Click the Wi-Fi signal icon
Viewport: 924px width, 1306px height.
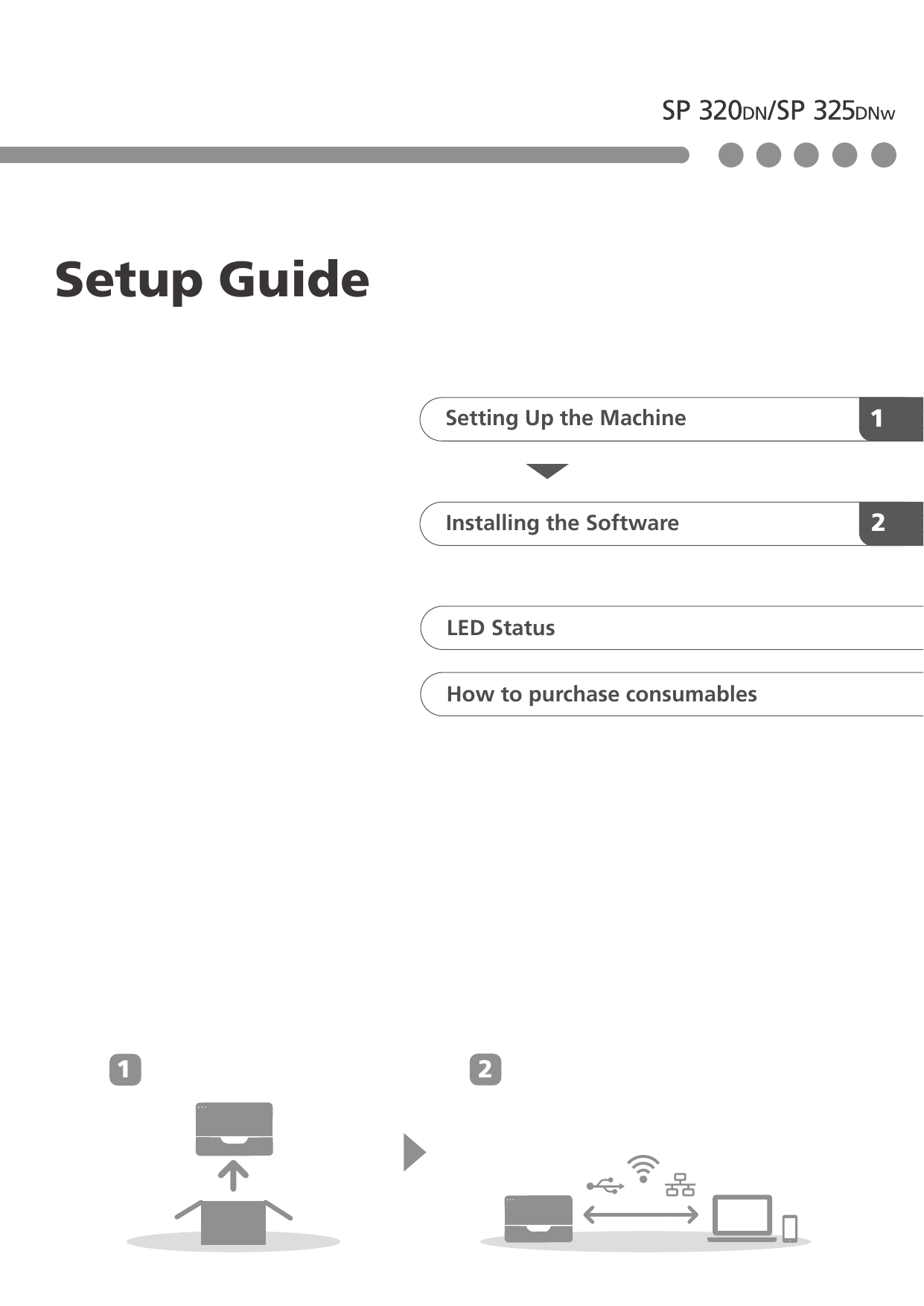(643, 1168)
